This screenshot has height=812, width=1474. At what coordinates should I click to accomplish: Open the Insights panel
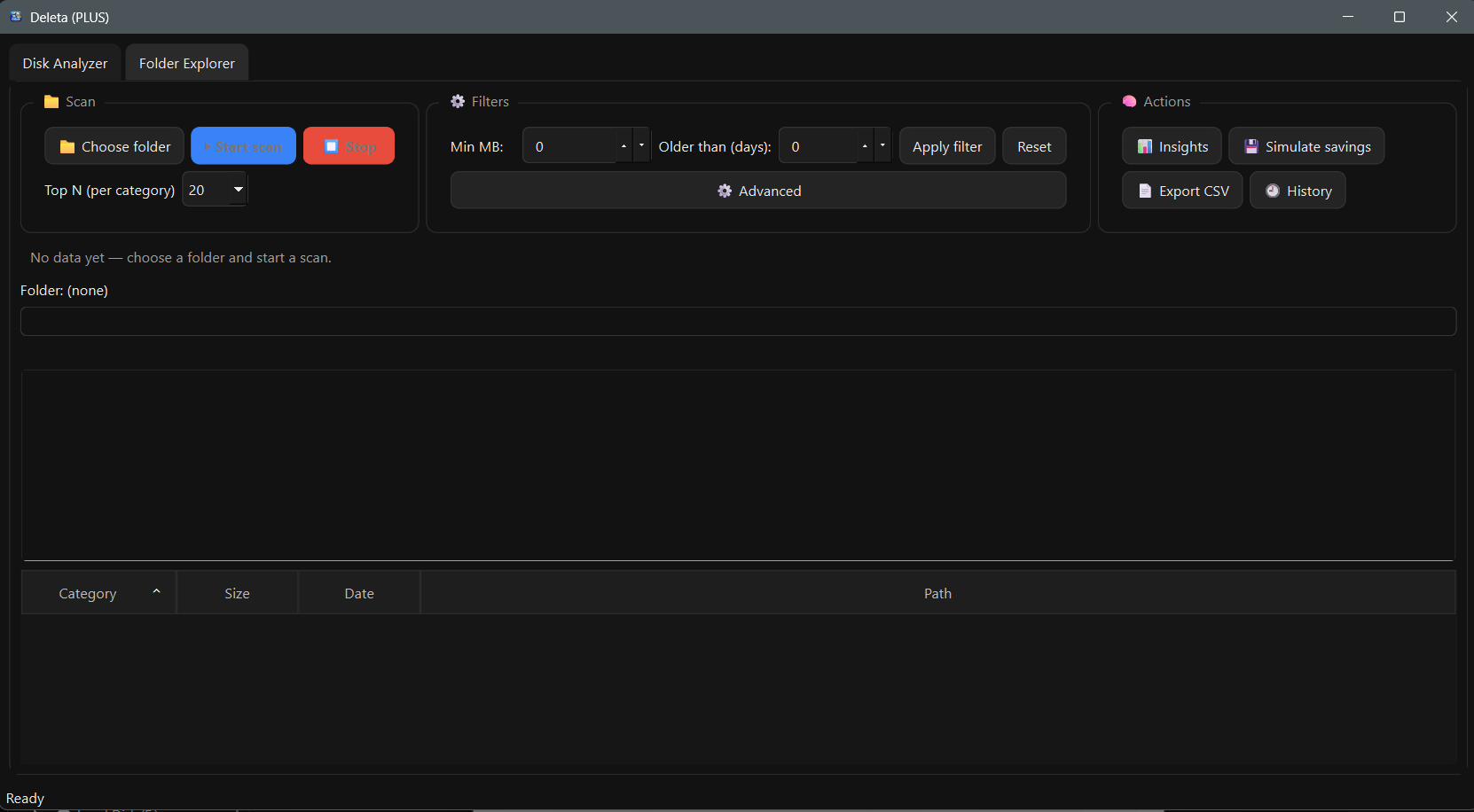(1172, 146)
